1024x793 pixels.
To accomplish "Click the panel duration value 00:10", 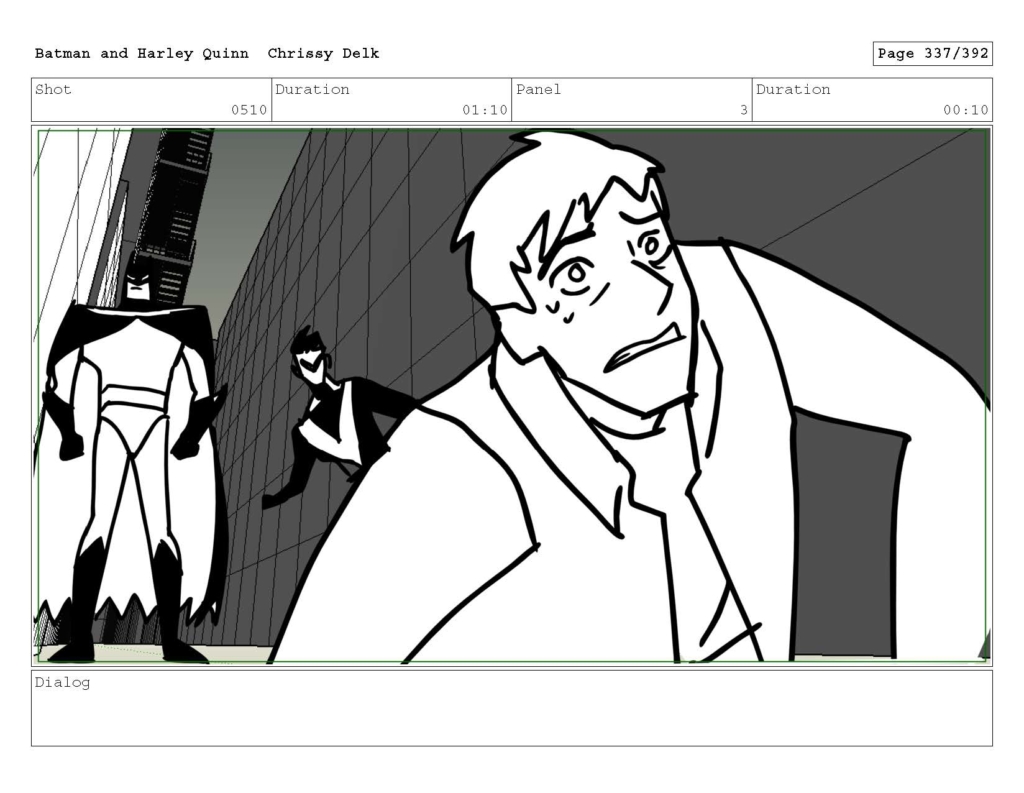I will (966, 110).
